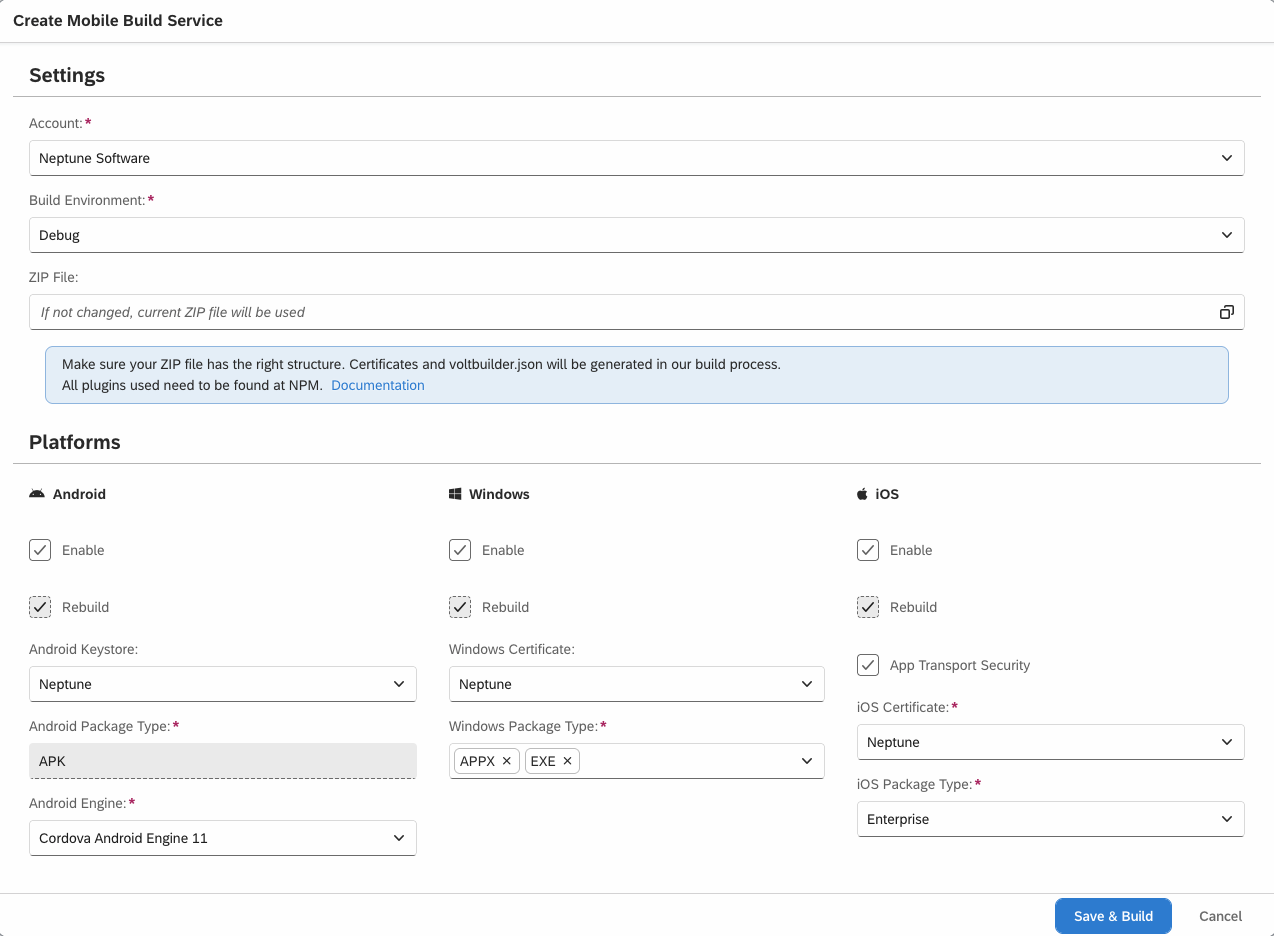Click the Android robot icon
Image resolution: width=1274 pixels, height=936 pixels.
[x=37, y=494]
